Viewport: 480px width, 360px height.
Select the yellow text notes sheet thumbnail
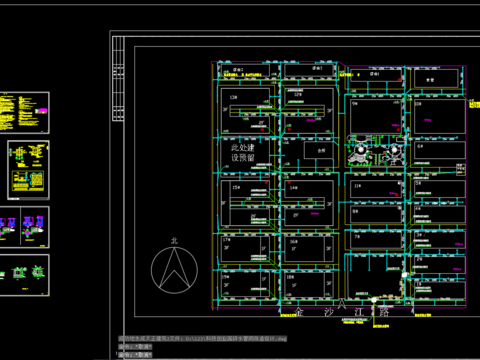(24, 113)
